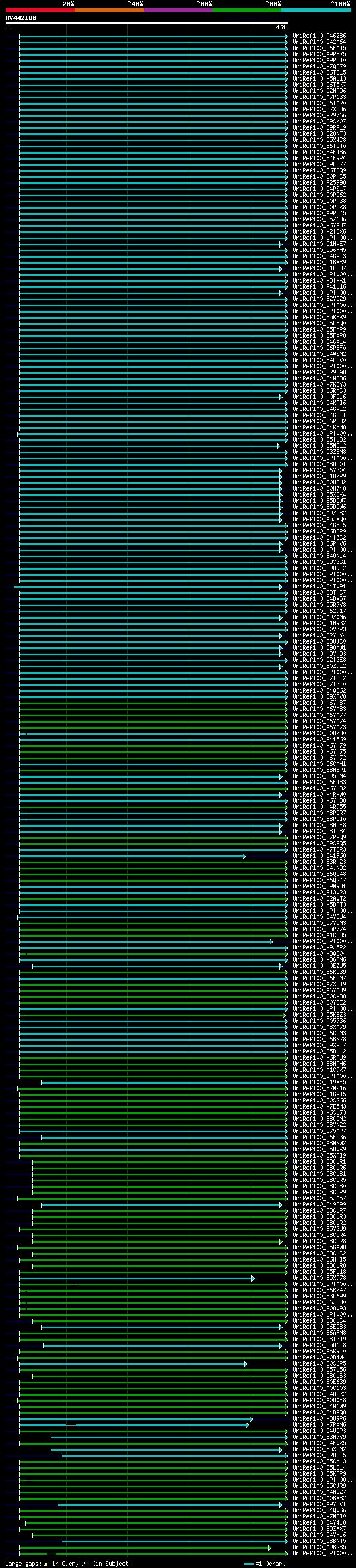Select hit label UniRef100_C5X4C8
Image resolution: width=356 pixels, height=1568 pixels.
(319, 140)
